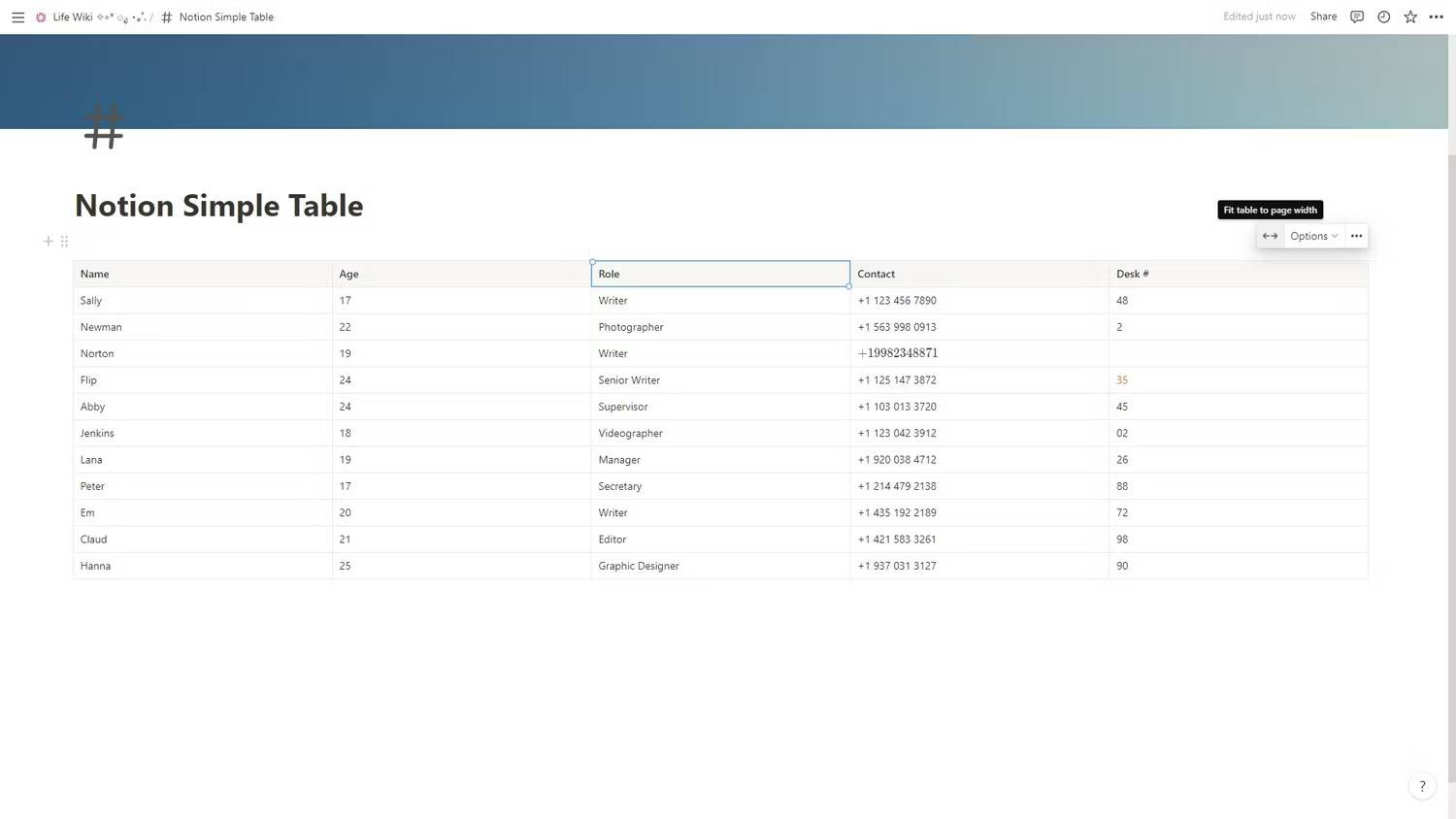Click the Graphic Designer cell
Image resolution: width=1456 pixels, height=819 pixels.
pos(639,566)
